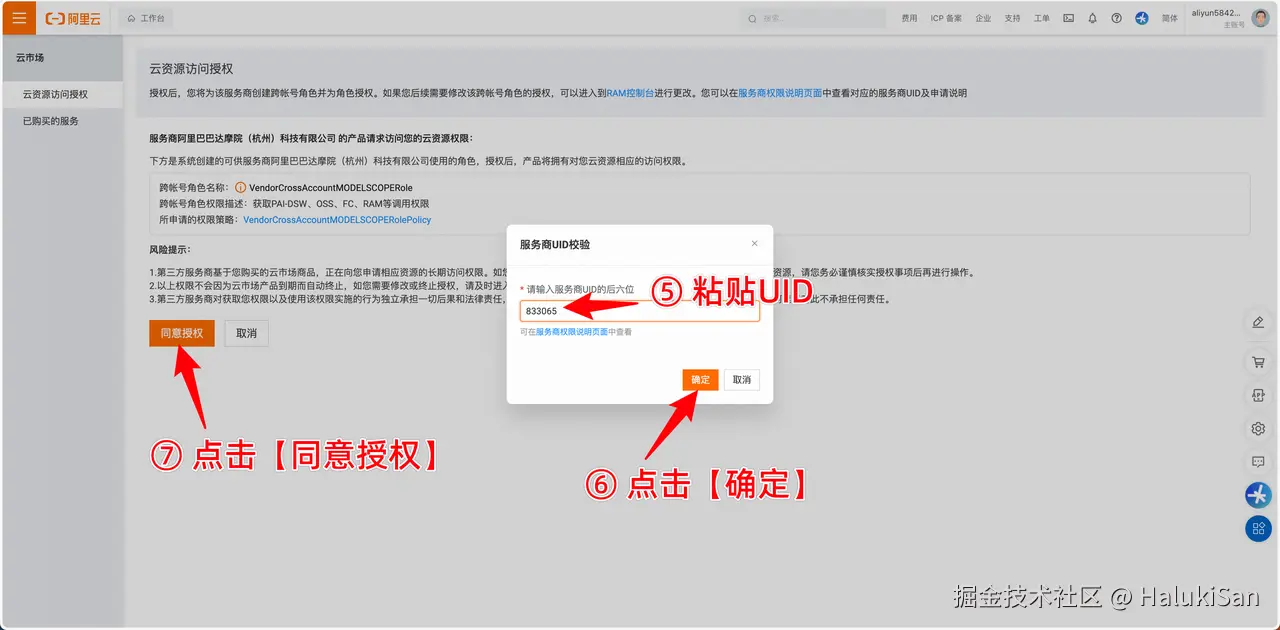Open the settings gear floating icon
1280x630 pixels.
pos(1258,429)
